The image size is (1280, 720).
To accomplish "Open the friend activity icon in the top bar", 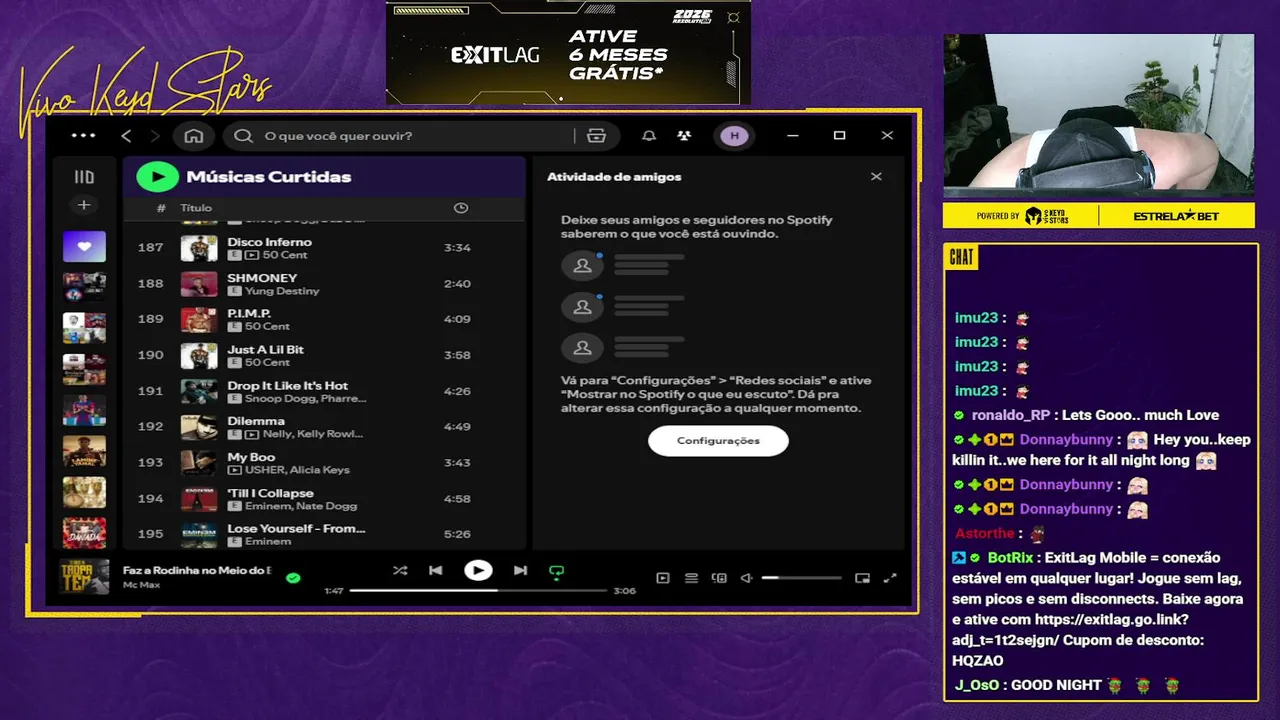I will (x=684, y=136).
